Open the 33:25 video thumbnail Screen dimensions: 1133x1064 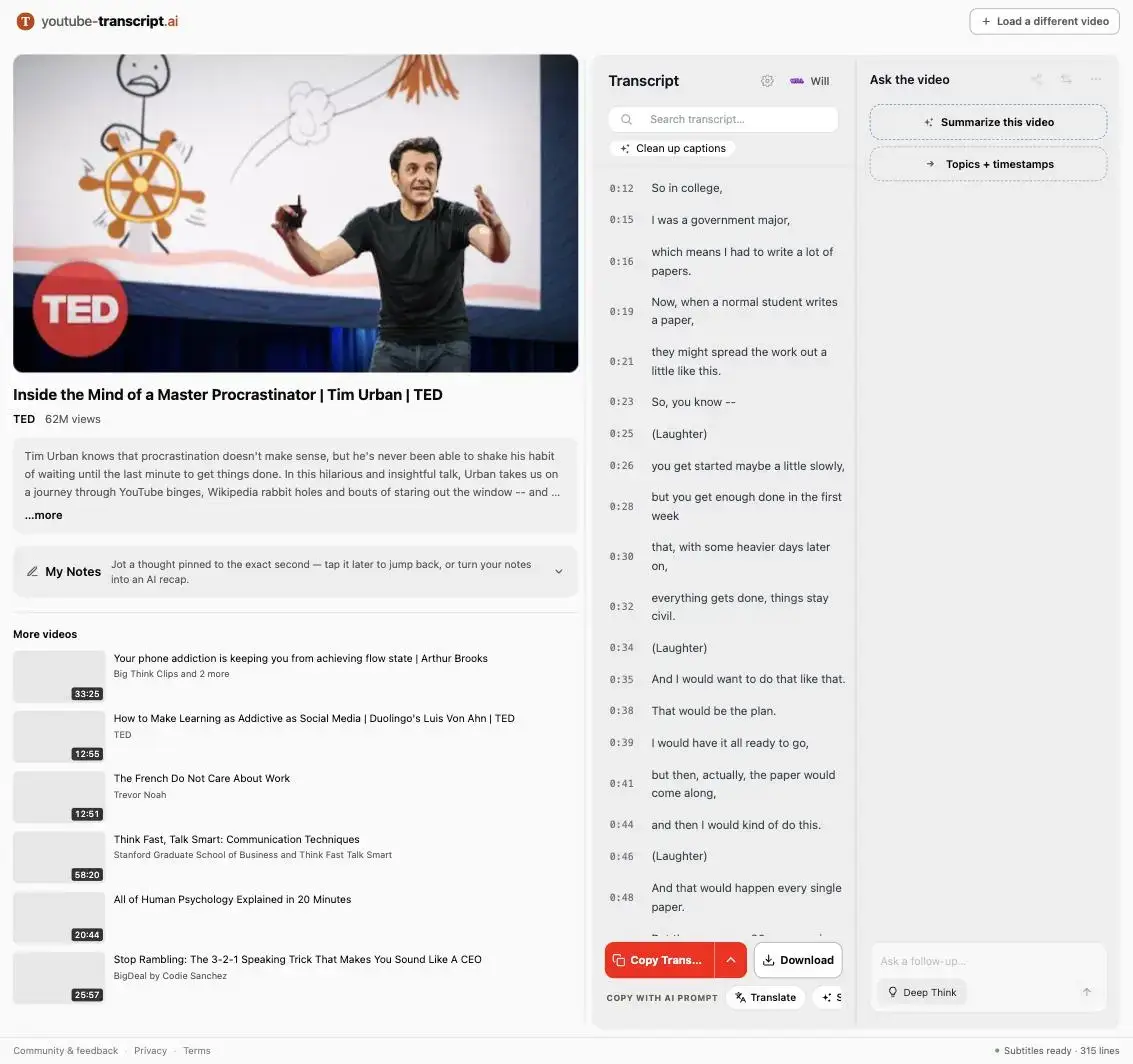click(59, 676)
